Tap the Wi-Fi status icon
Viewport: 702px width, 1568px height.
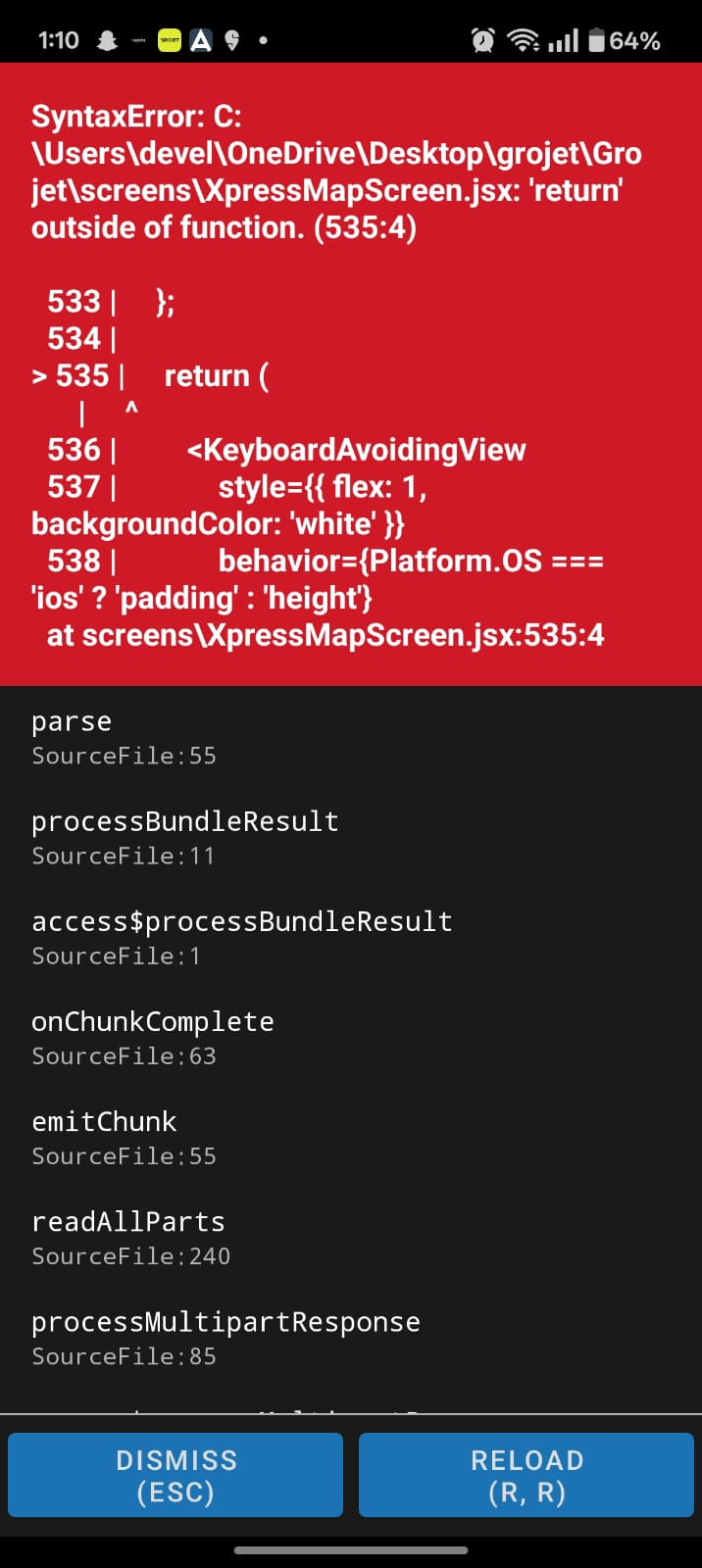pyautogui.click(x=524, y=40)
